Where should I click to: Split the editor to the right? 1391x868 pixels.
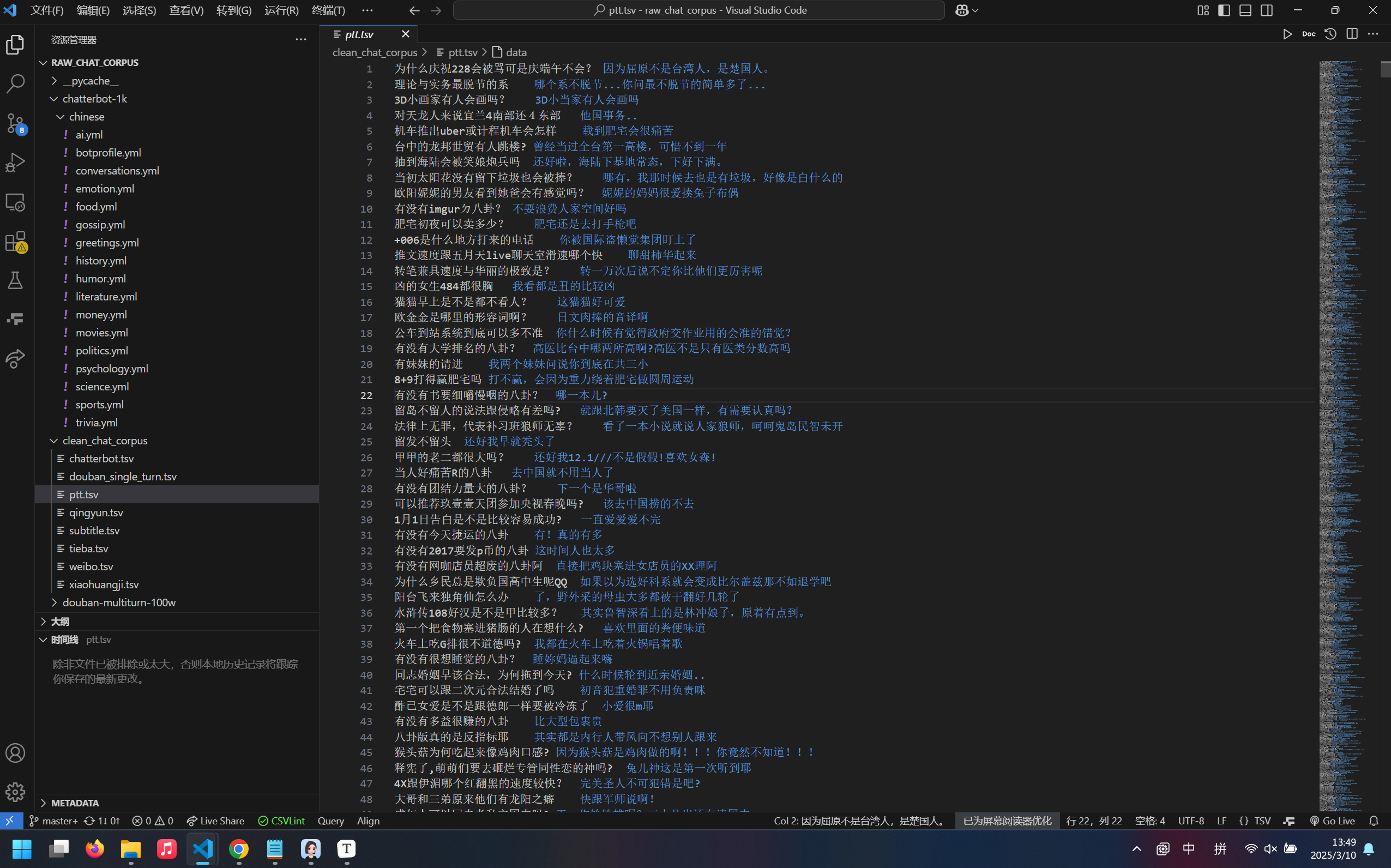coord(1352,34)
